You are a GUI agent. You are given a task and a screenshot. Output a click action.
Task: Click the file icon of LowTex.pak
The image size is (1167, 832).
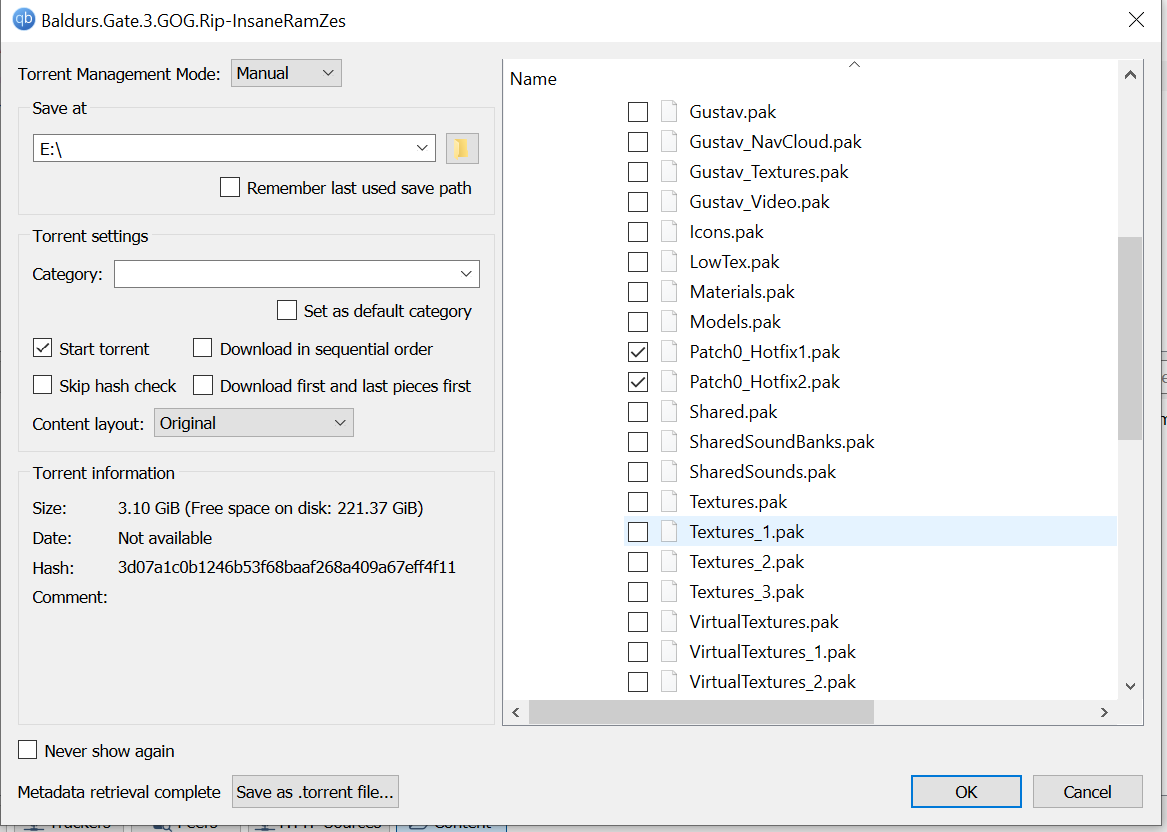click(669, 261)
